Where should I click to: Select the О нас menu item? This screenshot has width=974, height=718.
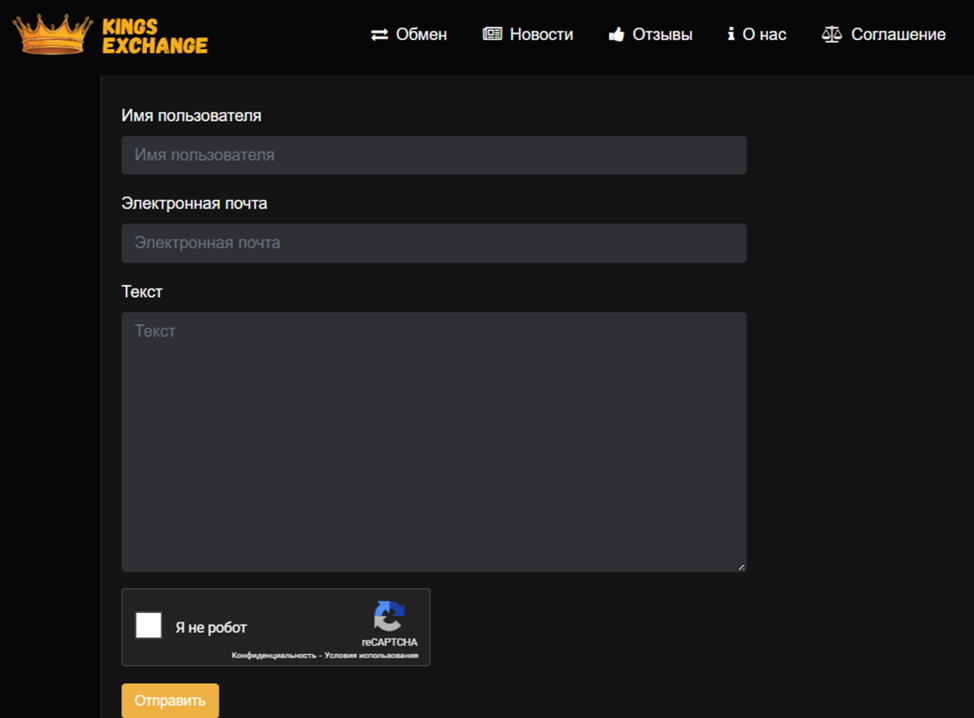[764, 35]
